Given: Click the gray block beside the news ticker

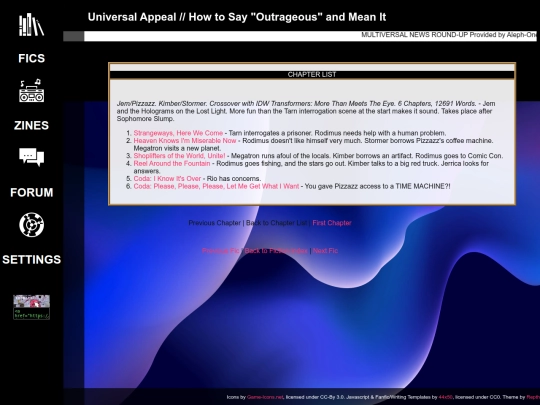Looking at the screenshot, I should pyautogui.click(x=74, y=36).
